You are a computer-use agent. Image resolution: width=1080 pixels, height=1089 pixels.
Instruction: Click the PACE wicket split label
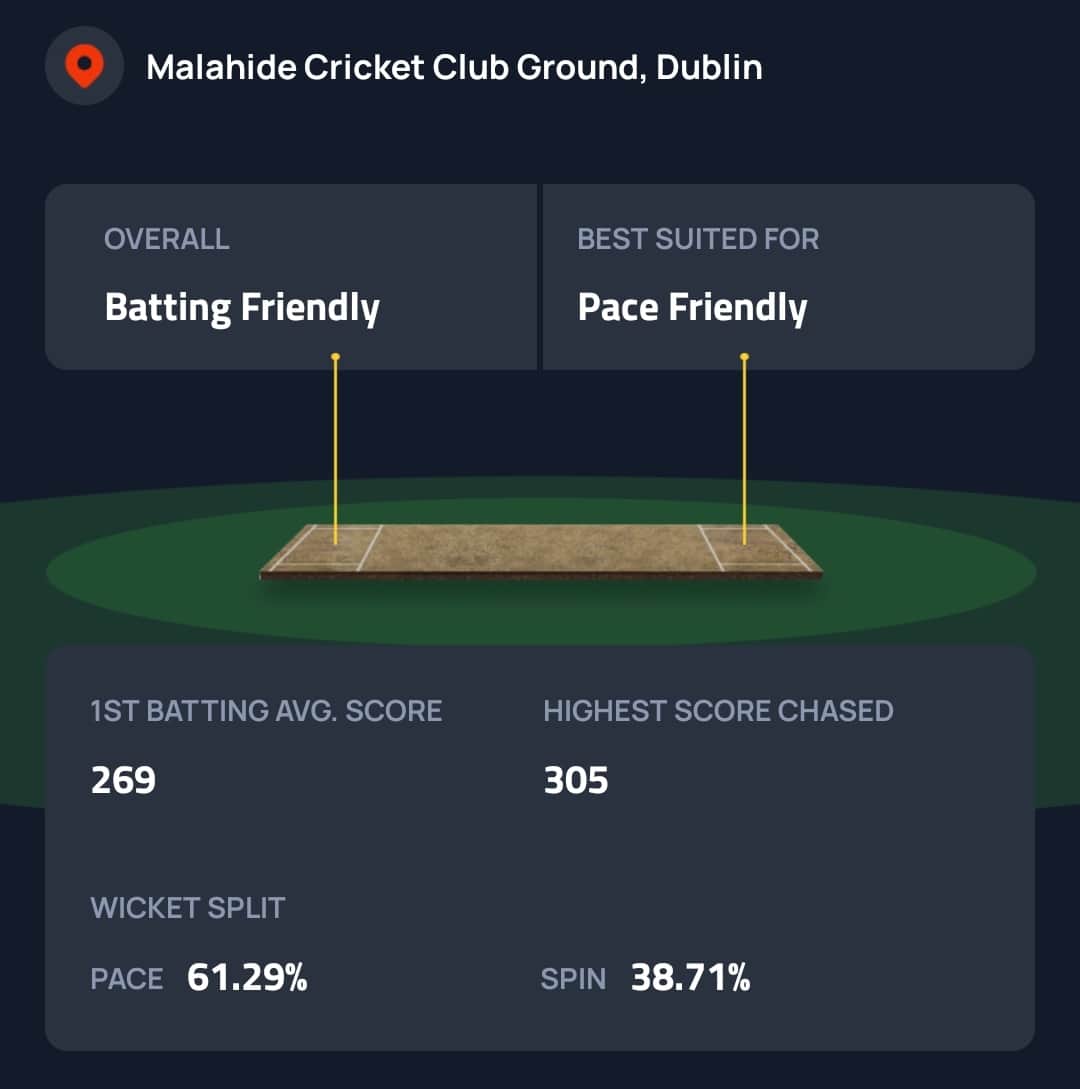[127, 979]
